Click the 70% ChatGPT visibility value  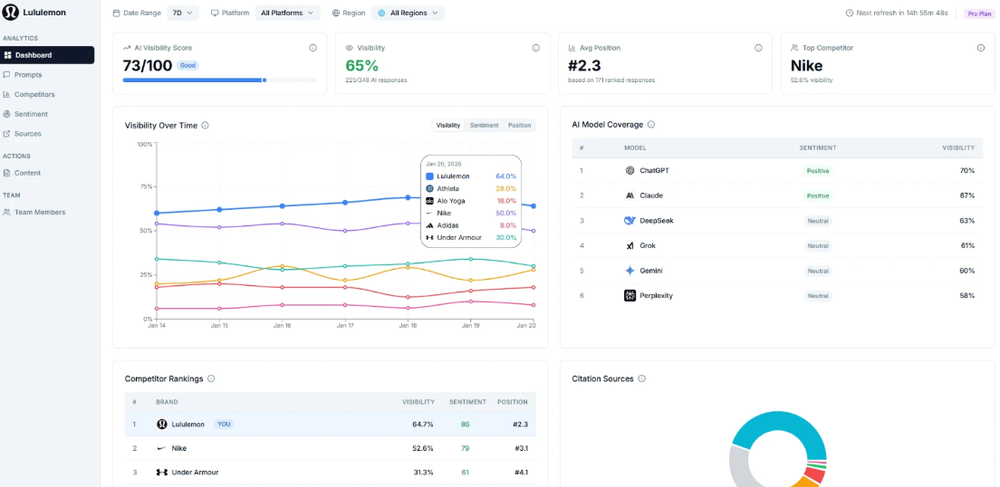[x=967, y=171]
